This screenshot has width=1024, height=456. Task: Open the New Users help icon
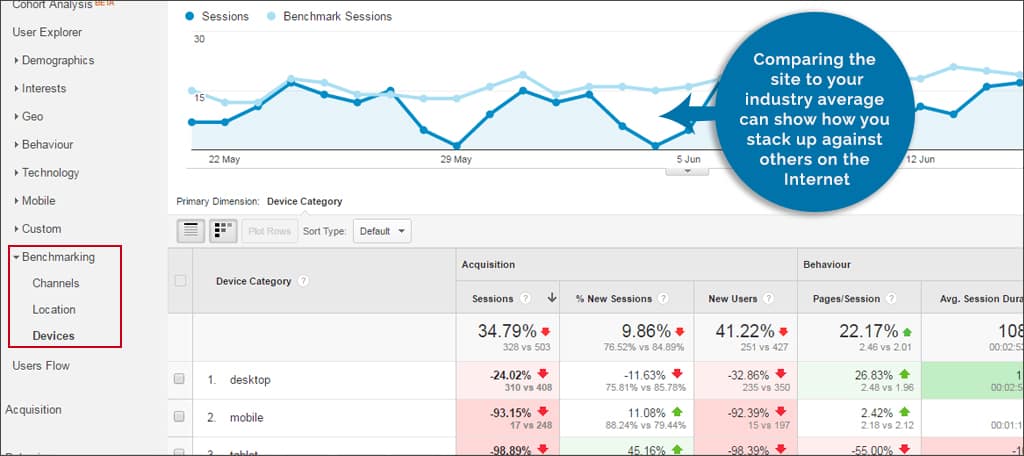tap(768, 299)
